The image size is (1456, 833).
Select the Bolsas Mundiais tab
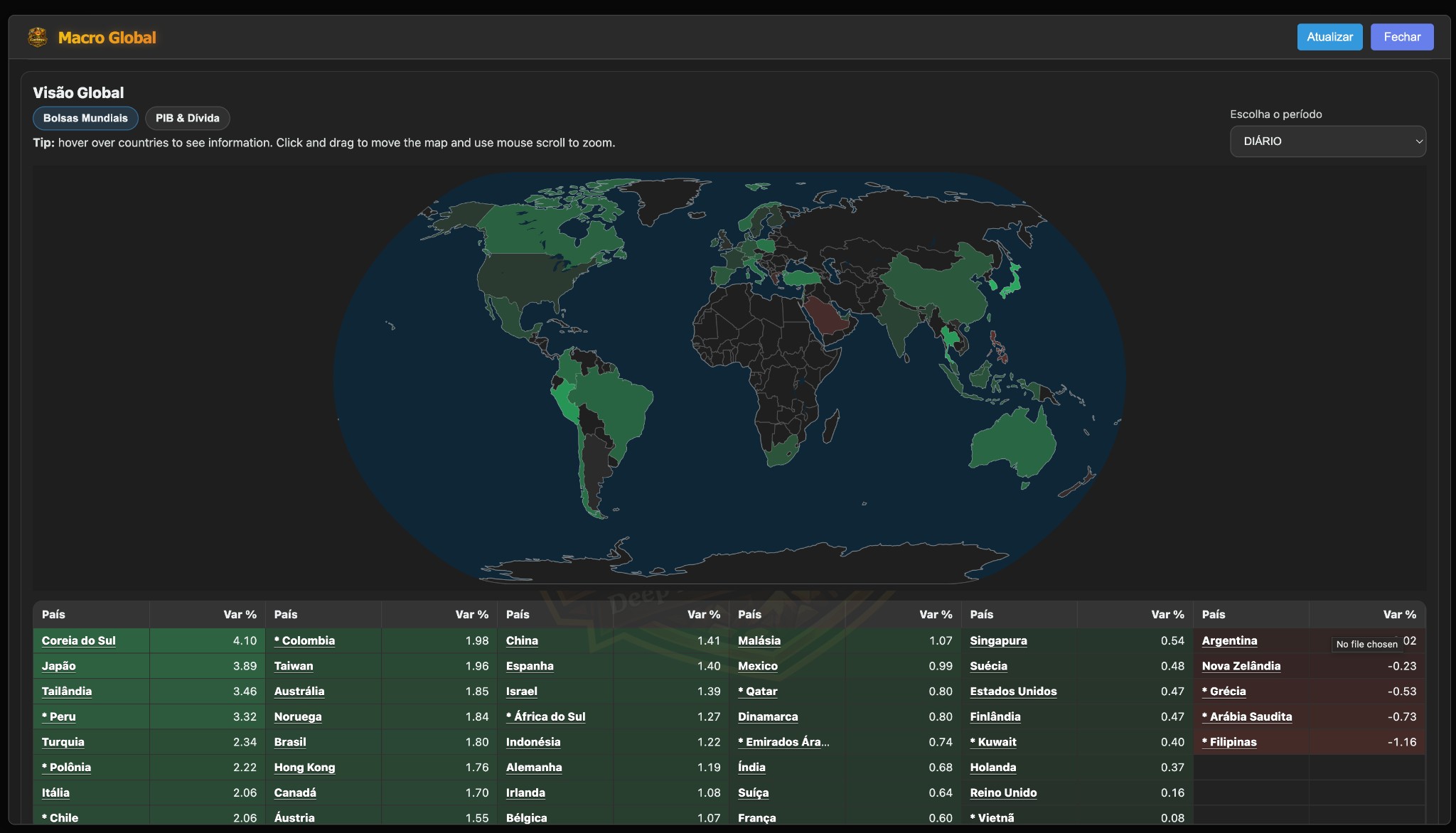point(85,118)
